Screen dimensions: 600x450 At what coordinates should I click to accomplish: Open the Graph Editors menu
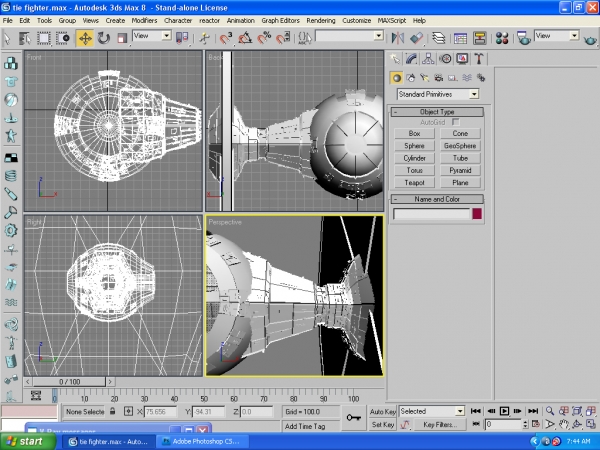(280, 21)
